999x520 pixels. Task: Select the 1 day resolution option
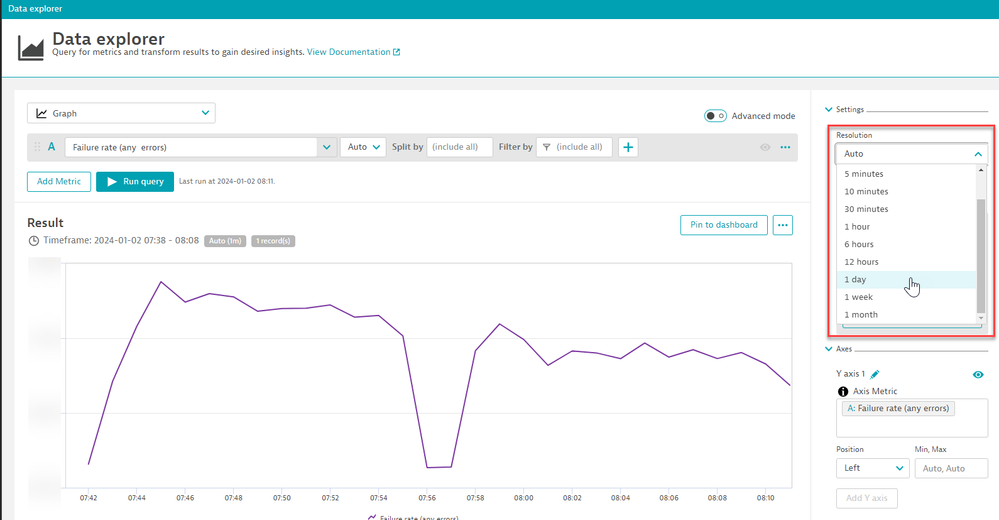pyautogui.click(x=855, y=280)
